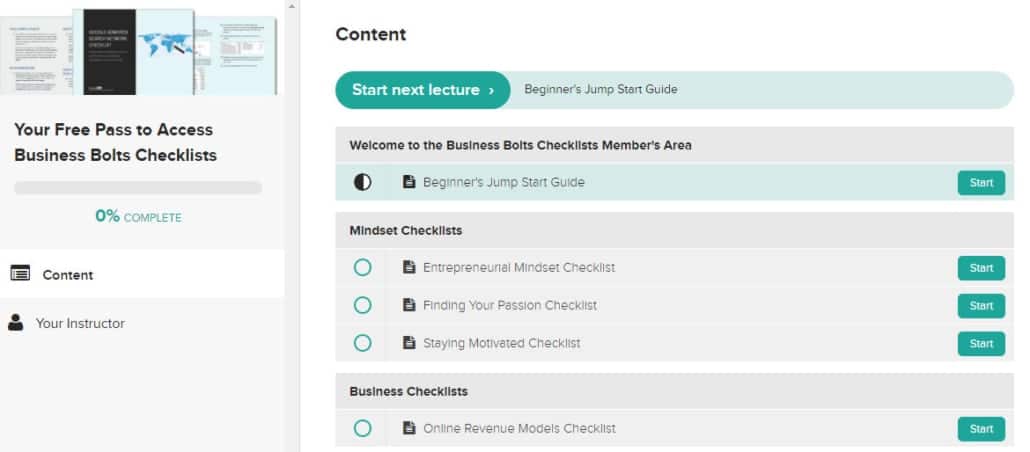The height and width of the screenshot is (452, 1030).
Task: Collapse the Mindset Checklists section header
Action: click(x=674, y=230)
